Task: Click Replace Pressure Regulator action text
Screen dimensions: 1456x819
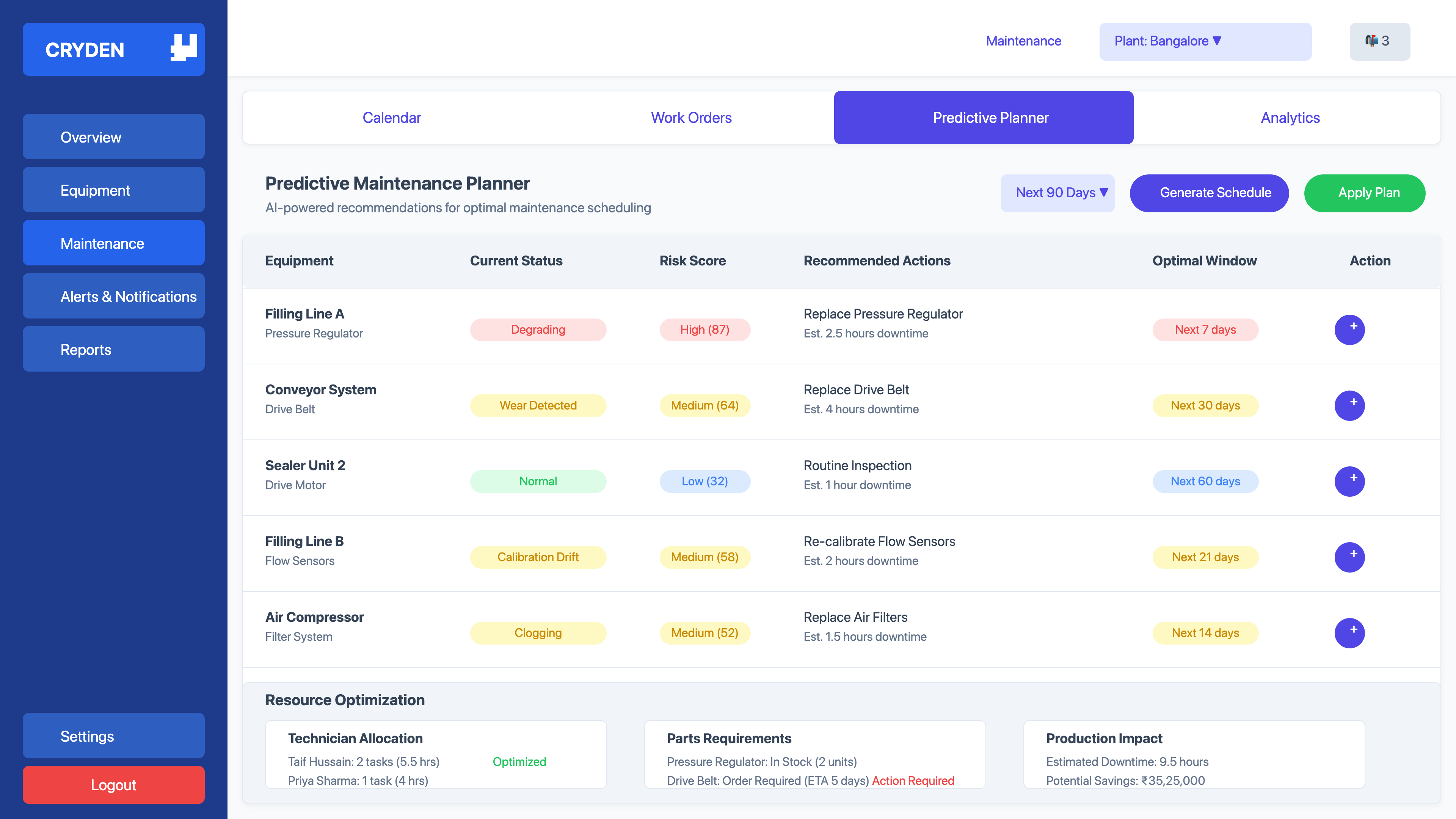Action: [883, 314]
